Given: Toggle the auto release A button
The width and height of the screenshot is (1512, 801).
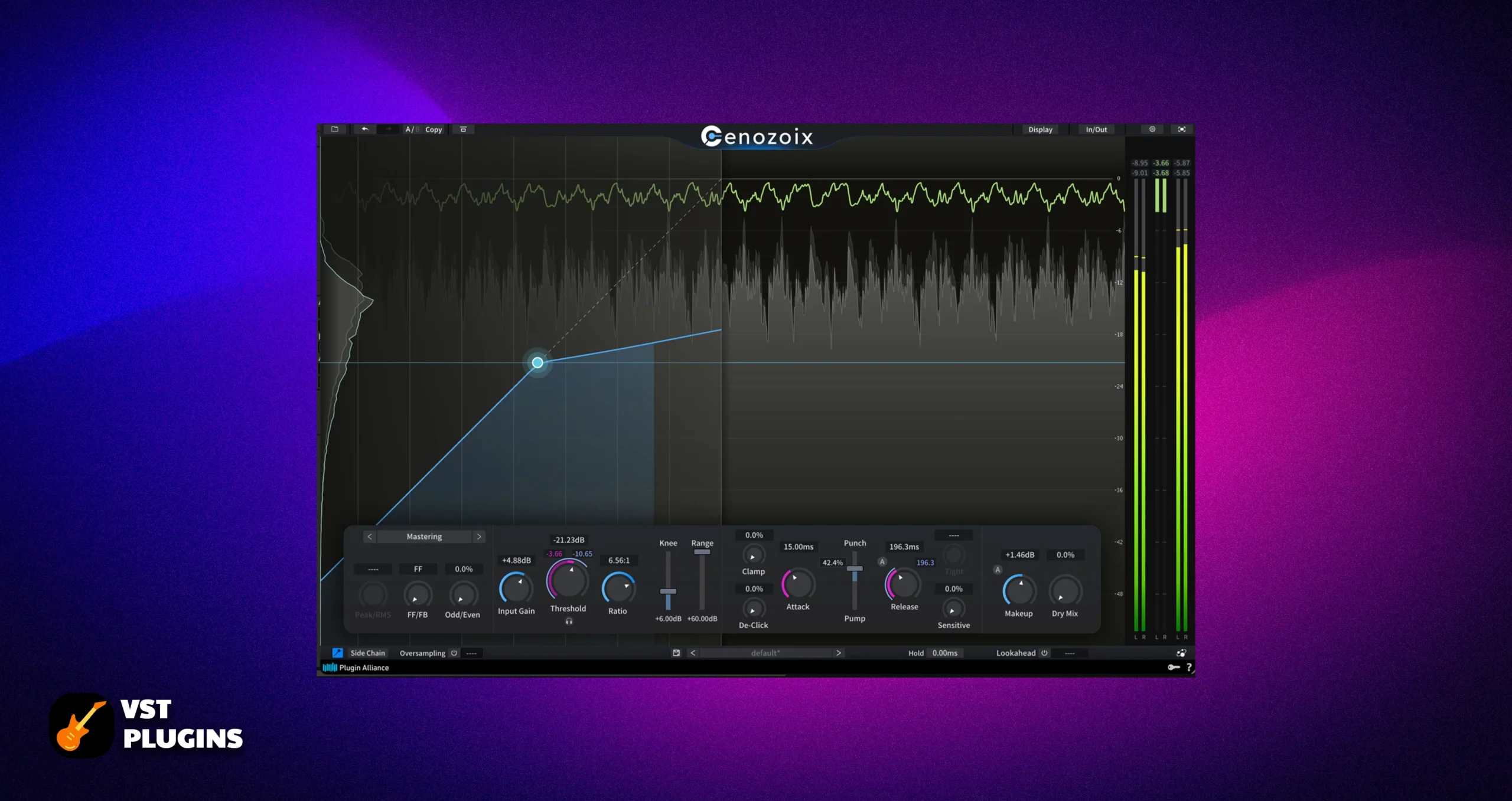Looking at the screenshot, I should point(882,561).
